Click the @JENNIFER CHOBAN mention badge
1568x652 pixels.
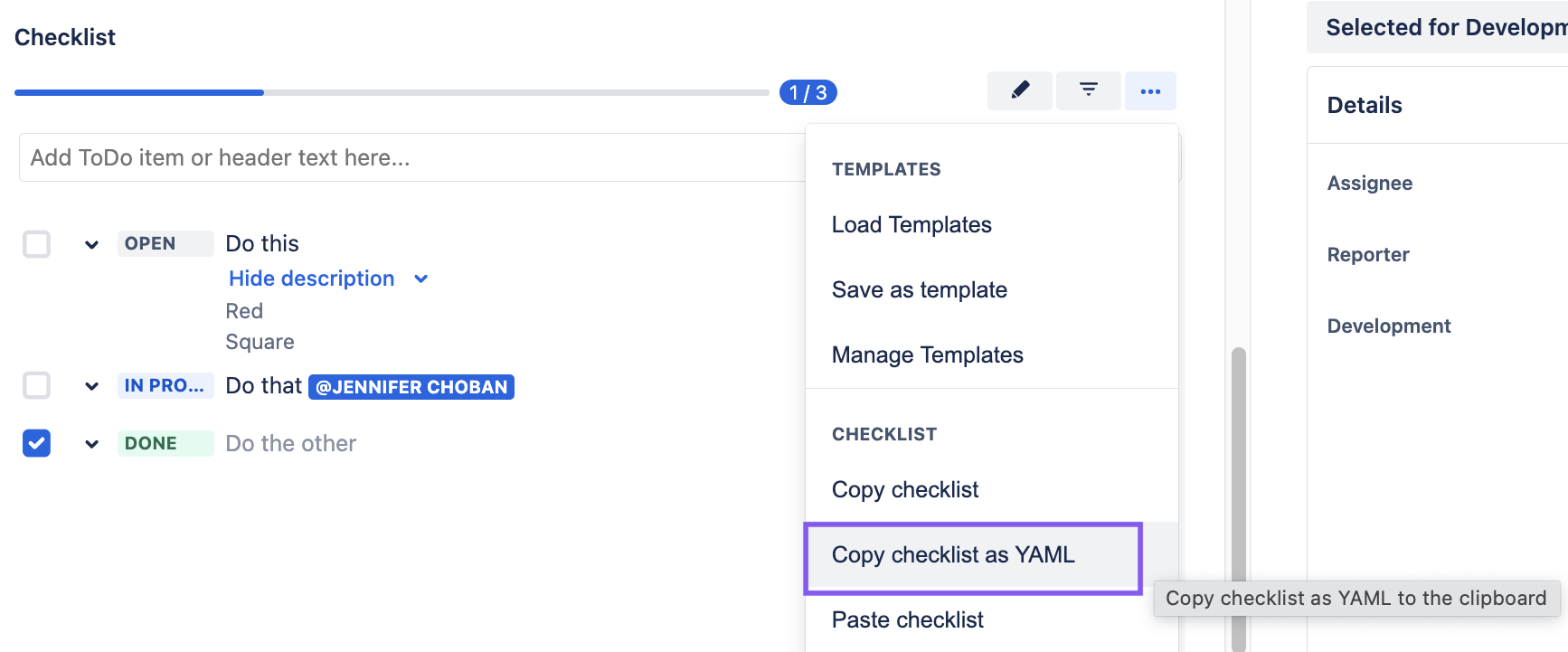point(411,386)
